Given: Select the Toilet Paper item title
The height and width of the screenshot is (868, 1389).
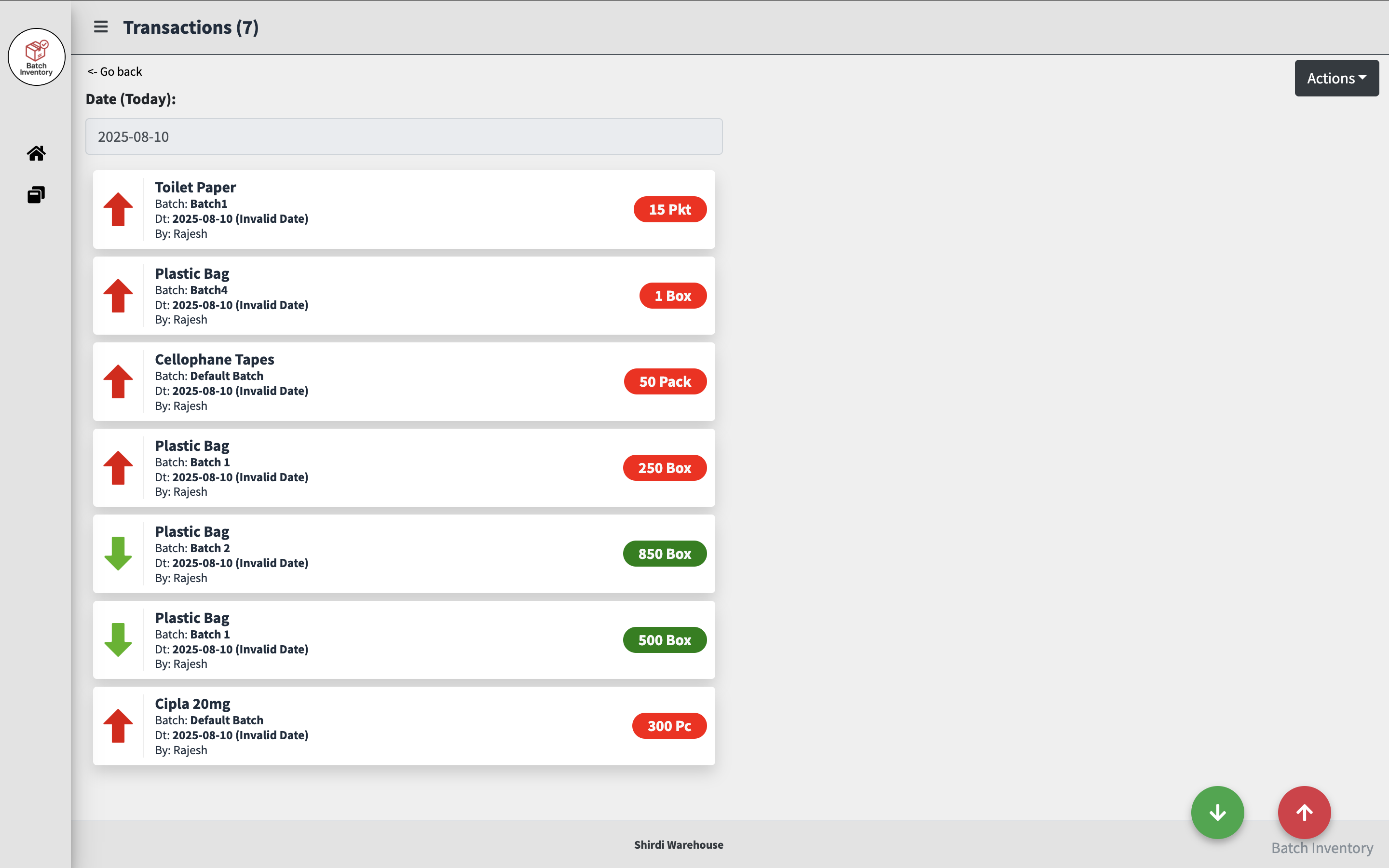Looking at the screenshot, I should click(x=195, y=187).
